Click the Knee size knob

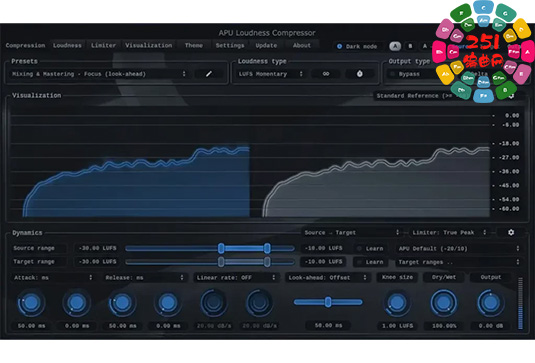point(397,303)
